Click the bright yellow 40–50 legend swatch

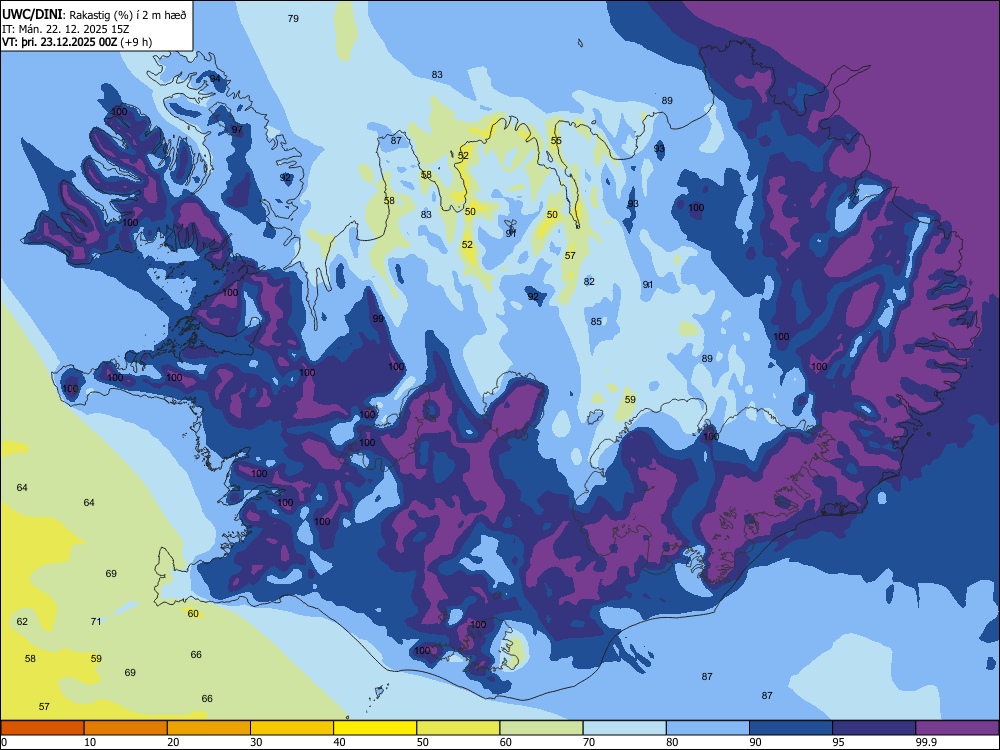[x=375, y=728]
